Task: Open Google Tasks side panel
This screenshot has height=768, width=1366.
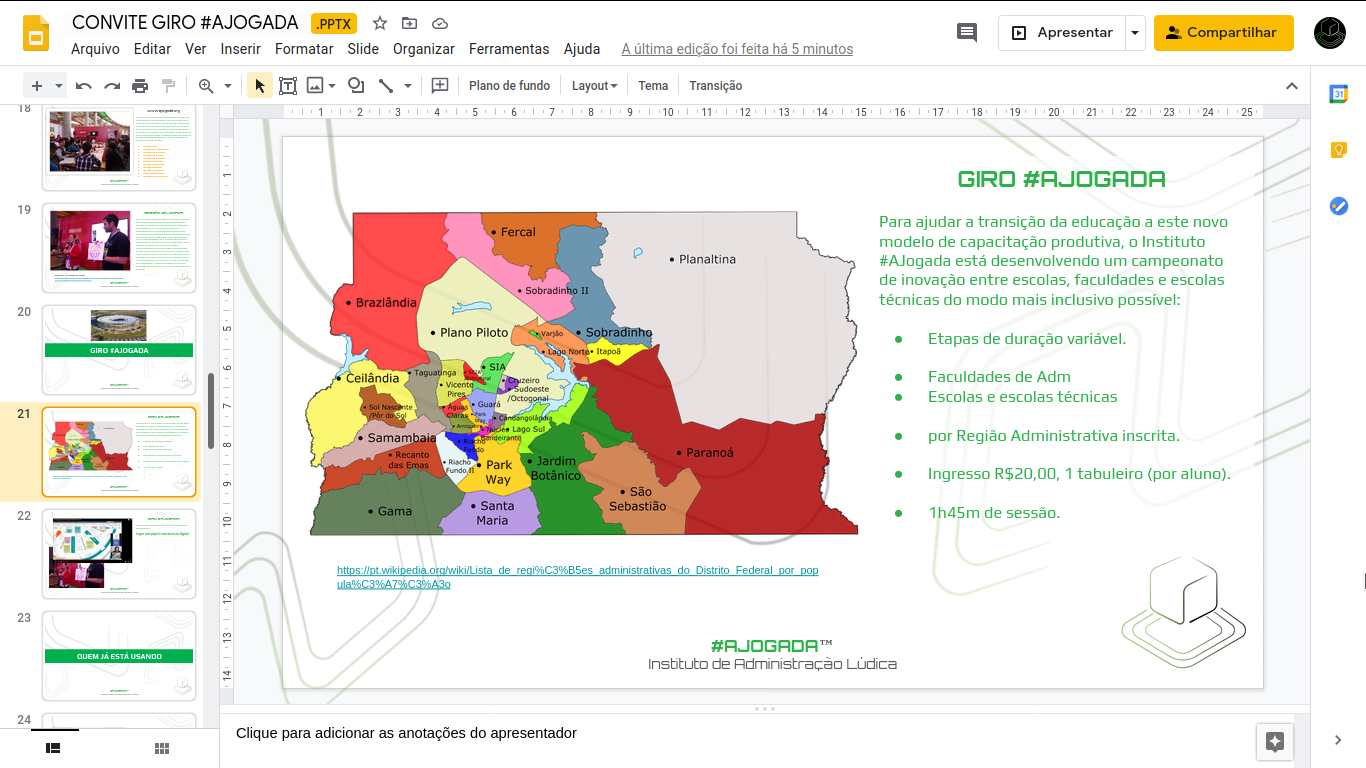Action: pos(1338,206)
